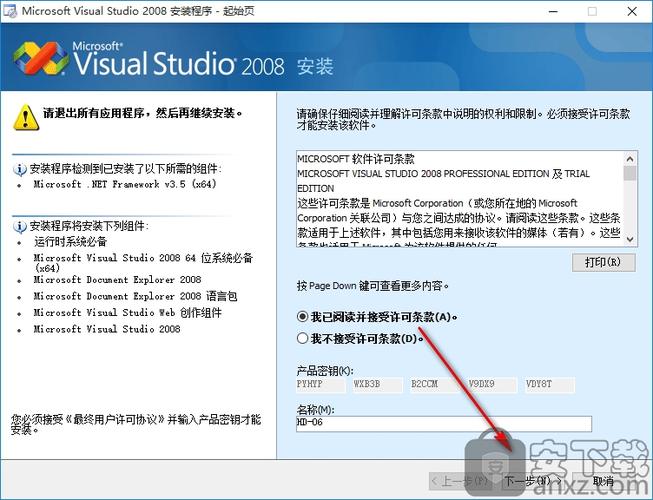Click Microsoft Visual Studio Web 创作组件 item

pyautogui.click(x=127, y=313)
